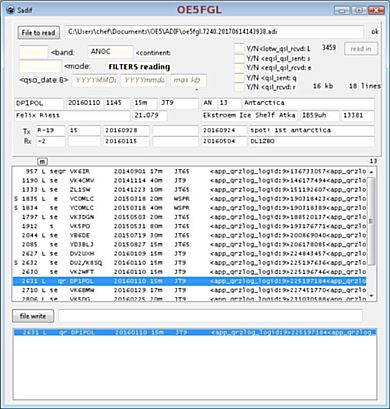Click the mode filter input field
The image size is (390, 409).
coord(40,66)
